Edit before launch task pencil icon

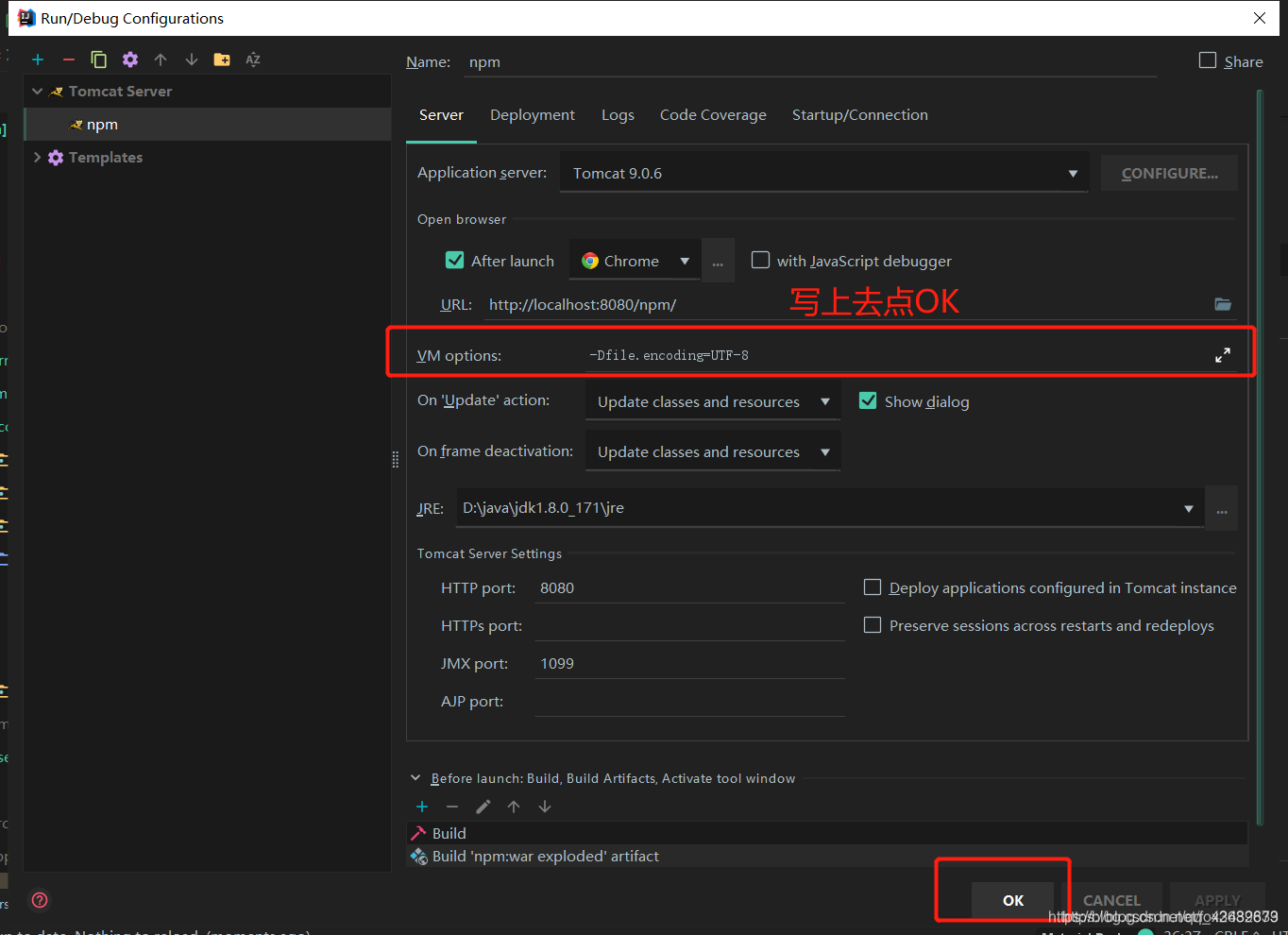tap(483, 807)
